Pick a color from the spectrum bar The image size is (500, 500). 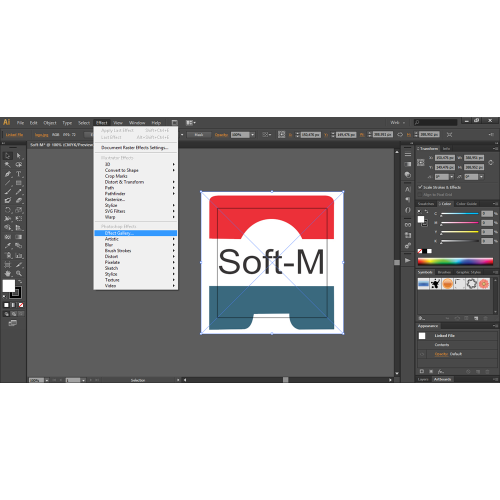click(455, 261)
